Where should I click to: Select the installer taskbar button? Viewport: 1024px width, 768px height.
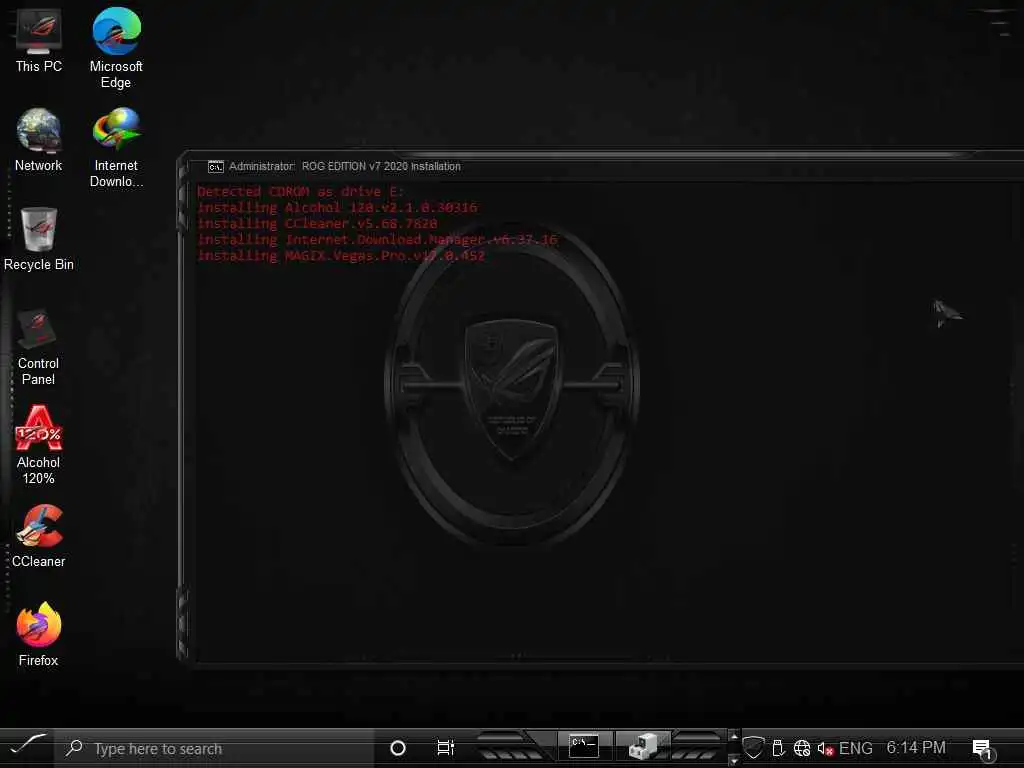[x=643, y=746]
